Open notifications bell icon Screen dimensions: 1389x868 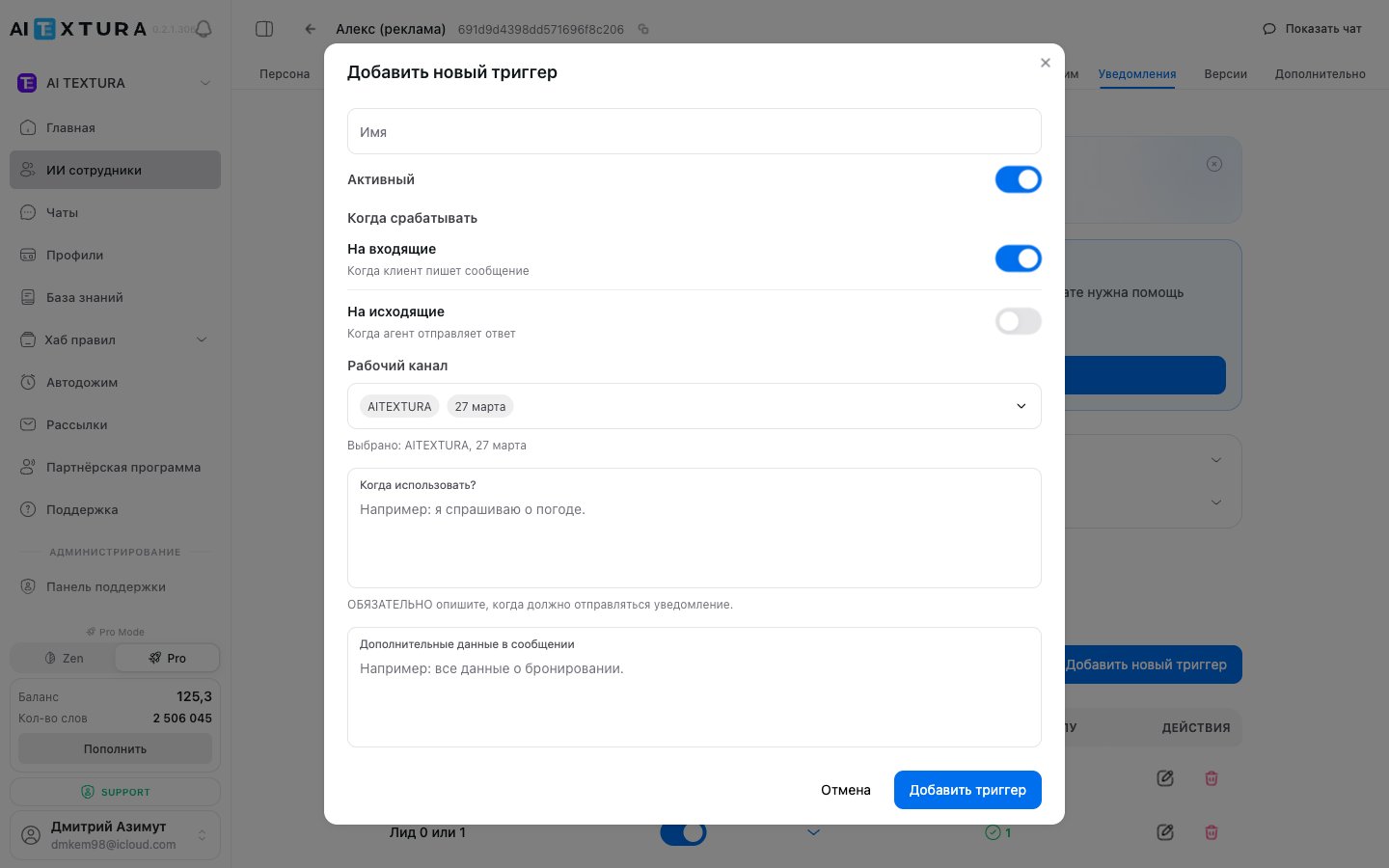(204, 29)
